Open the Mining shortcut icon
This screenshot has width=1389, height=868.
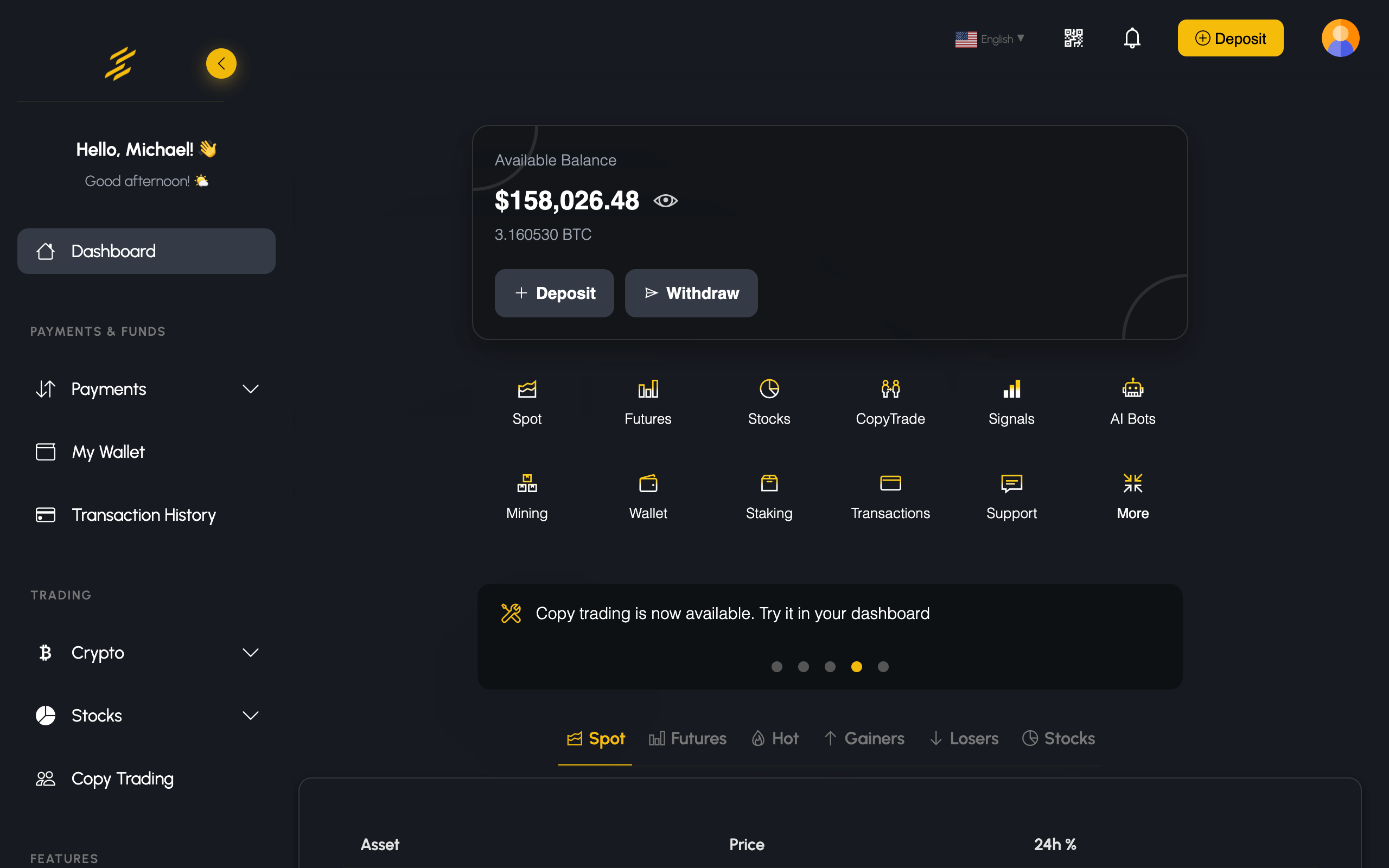[x=527, y=483]
